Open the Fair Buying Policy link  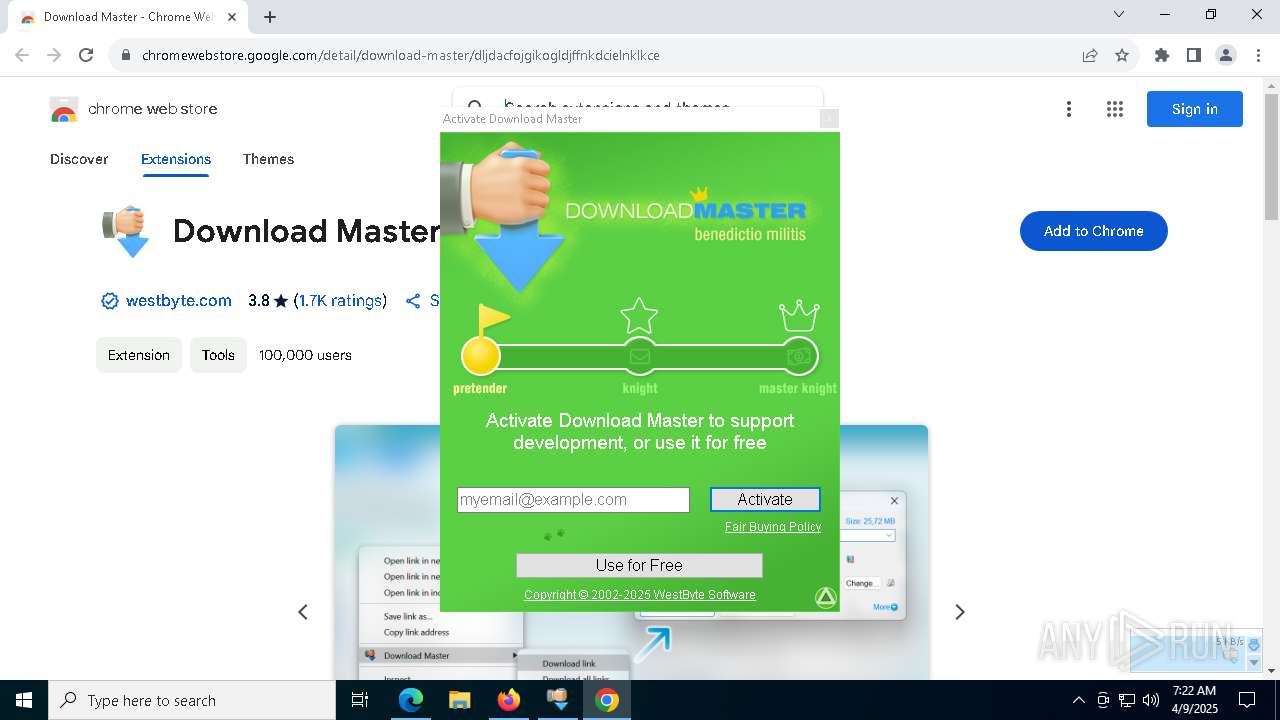point(773,527)
